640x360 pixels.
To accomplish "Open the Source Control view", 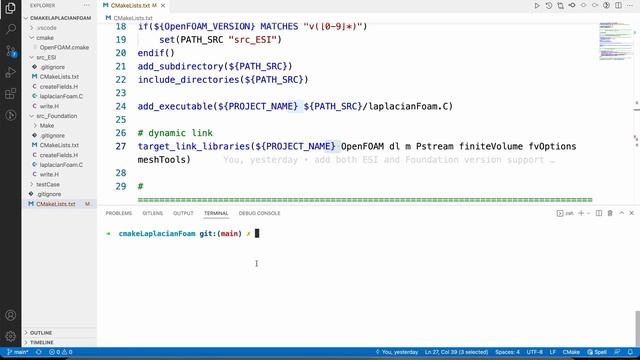I will pos(11,51).
